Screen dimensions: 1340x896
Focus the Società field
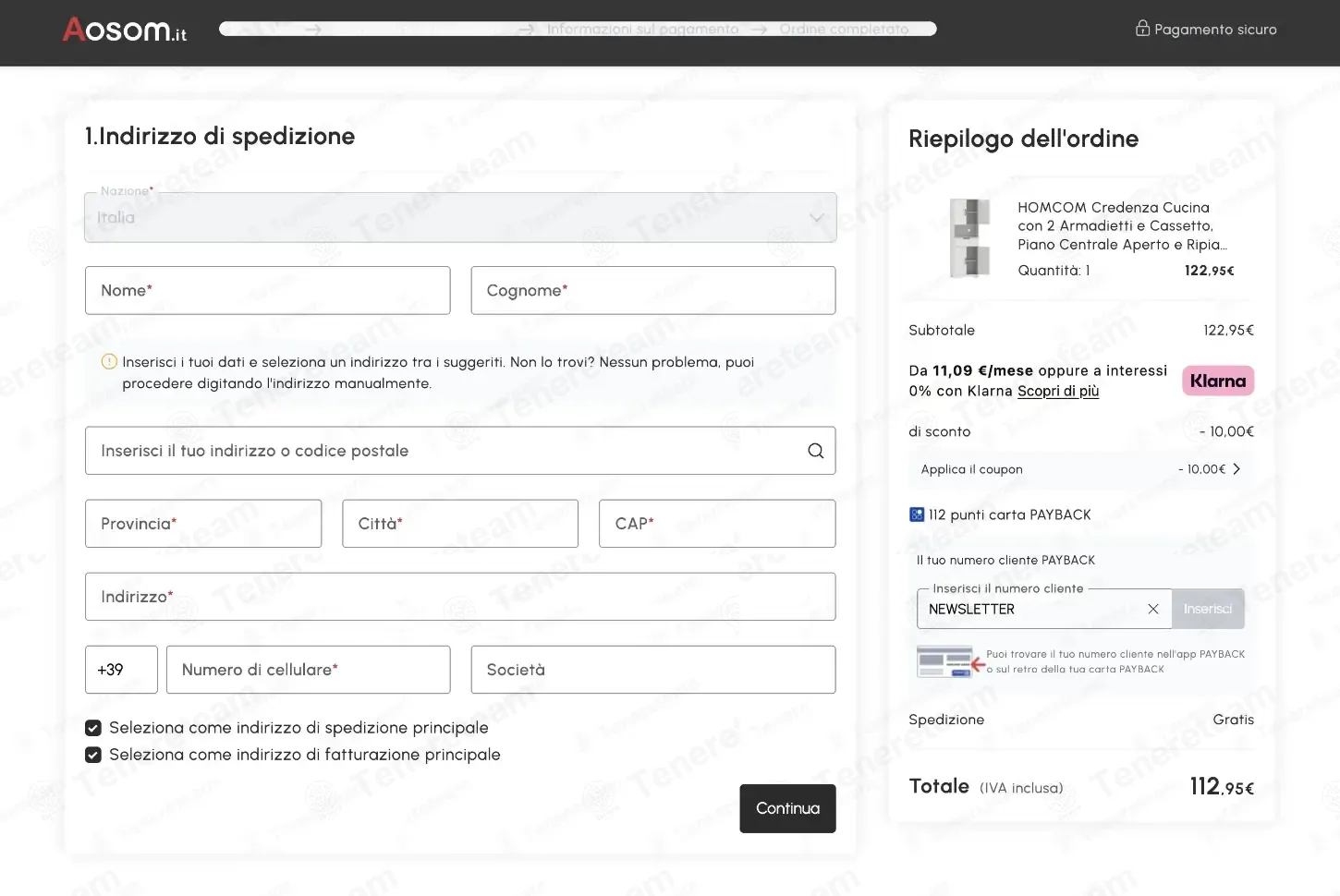coord(653,670)
